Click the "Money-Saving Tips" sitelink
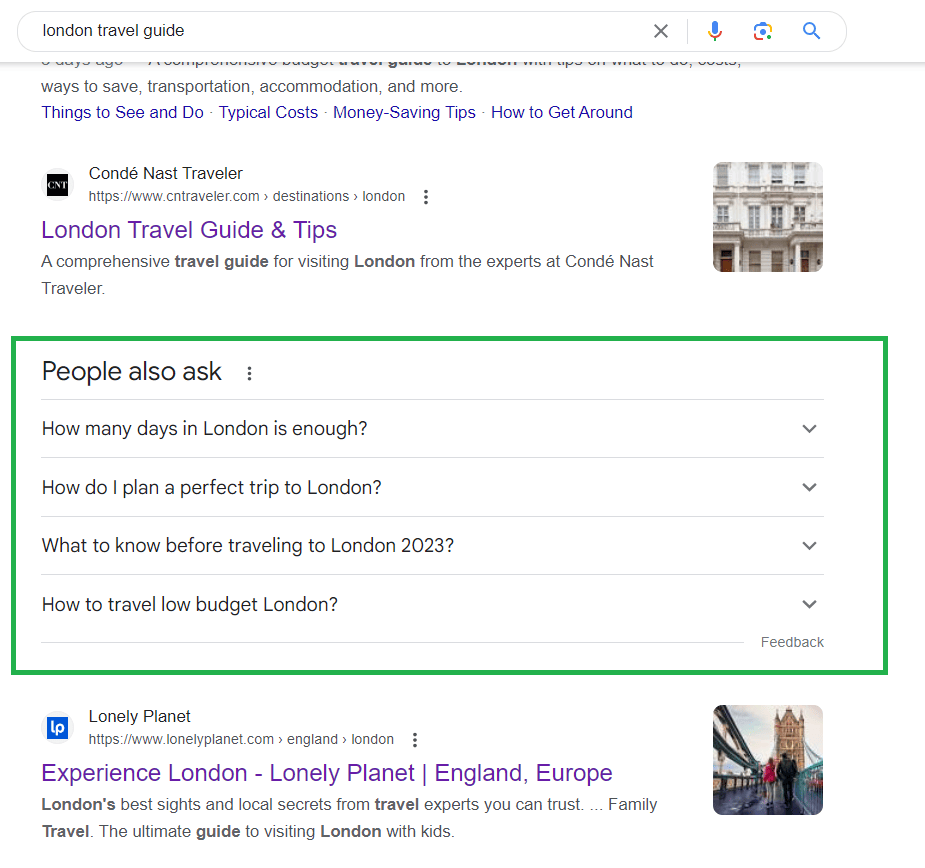 (x=404, y=112)
